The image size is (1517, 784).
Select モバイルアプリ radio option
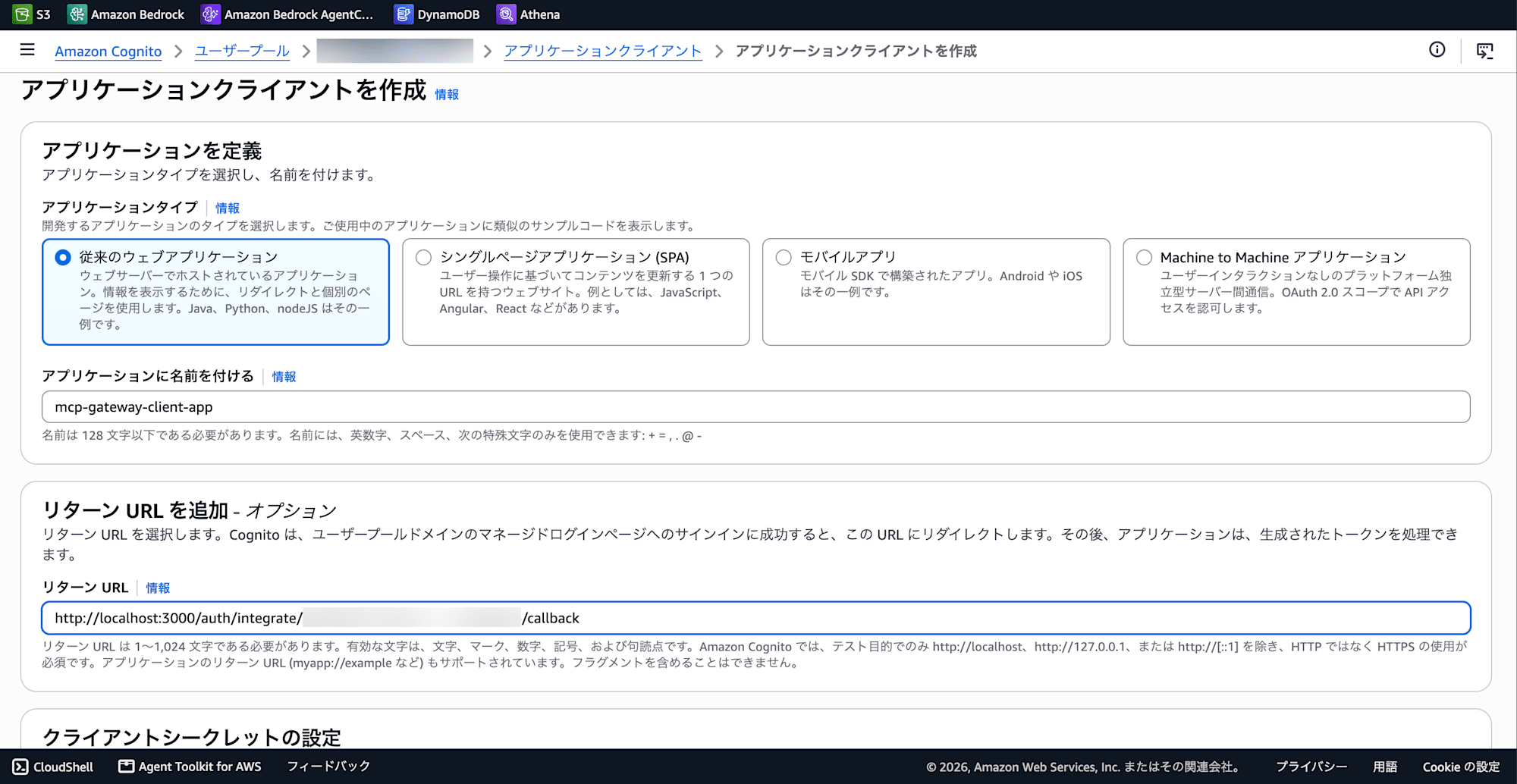coord(784,258)
